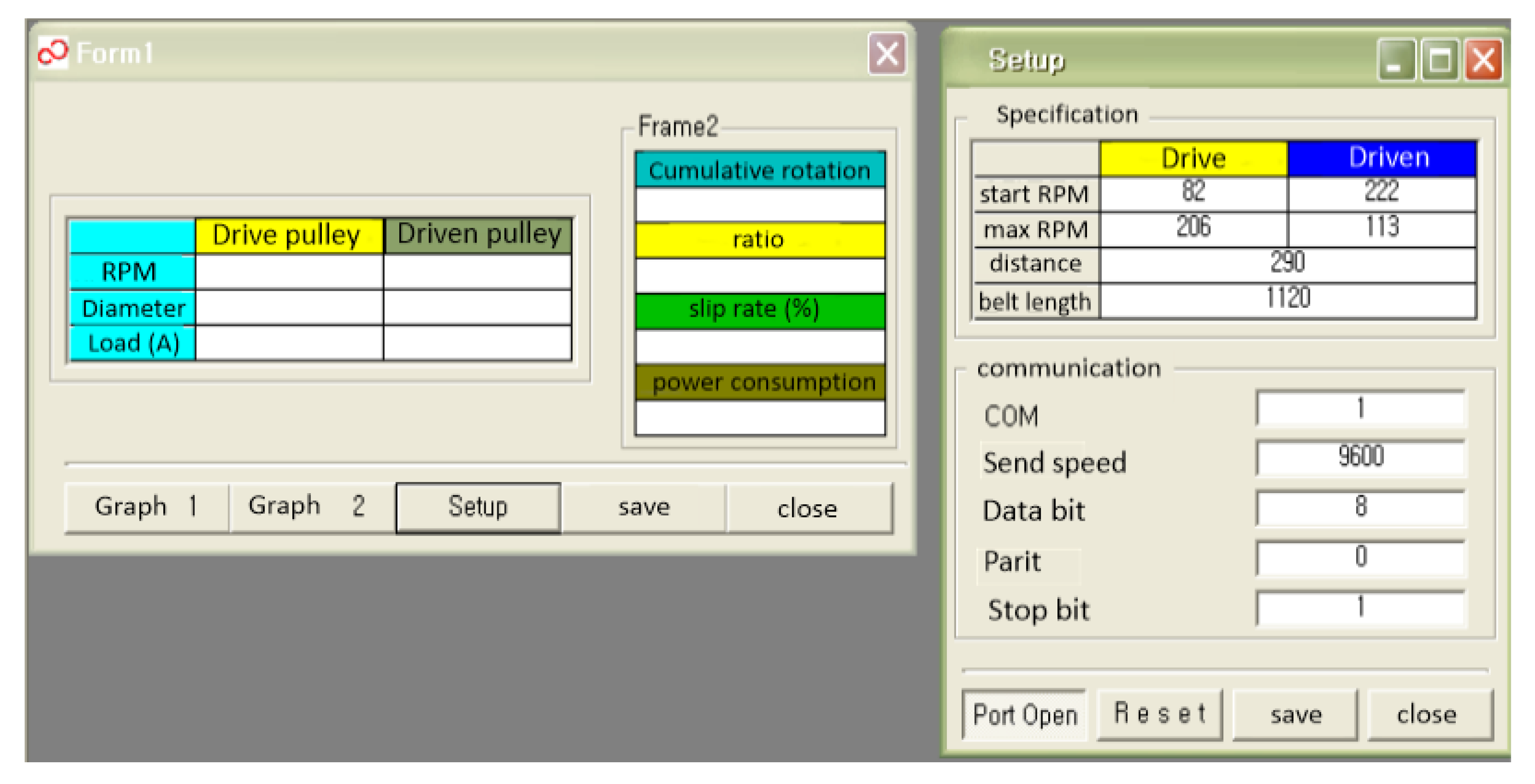
Task: Click the Data bit input field
Action: click(1360, 507)
